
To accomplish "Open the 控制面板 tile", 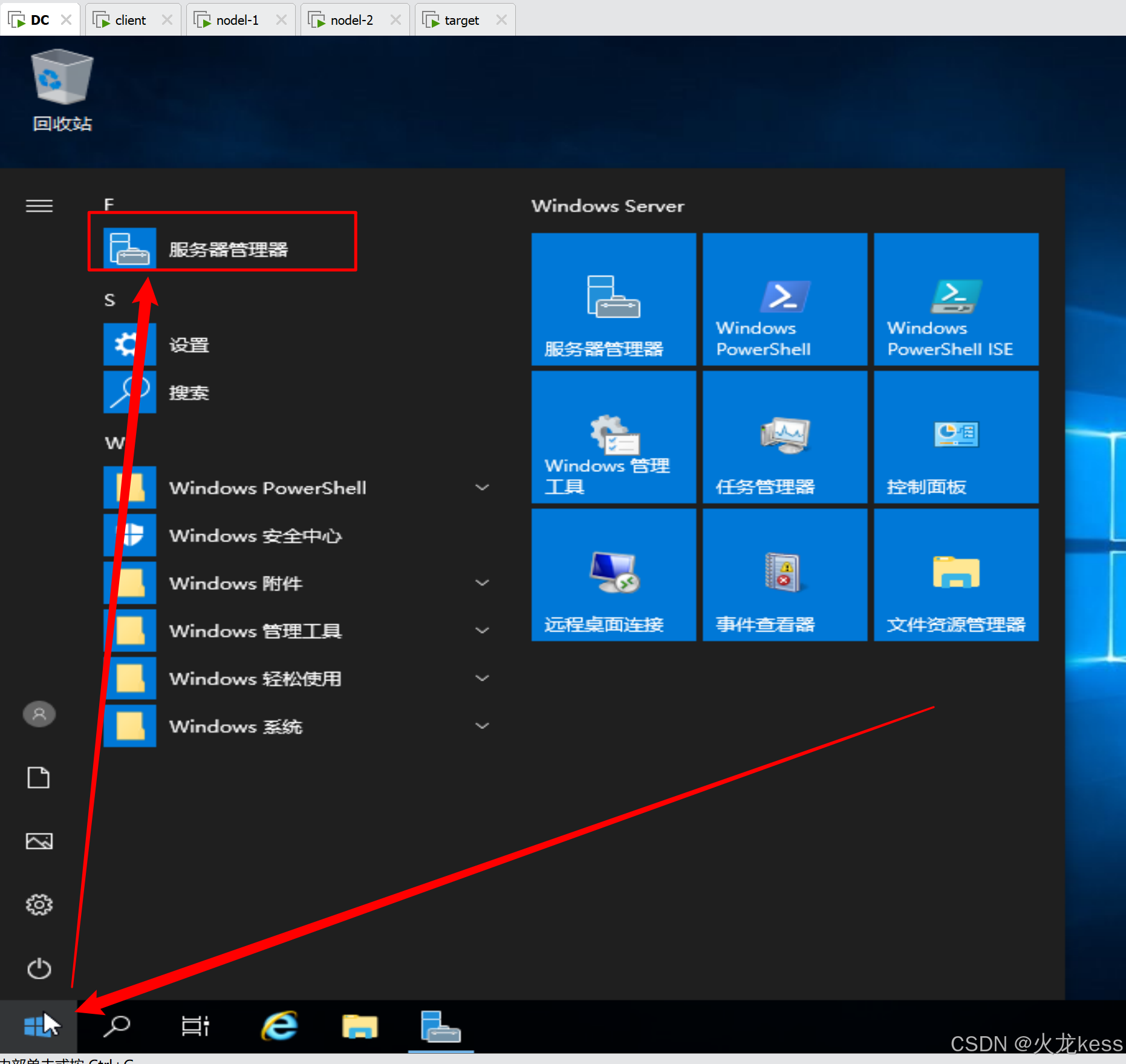I will tap(956, 437).
